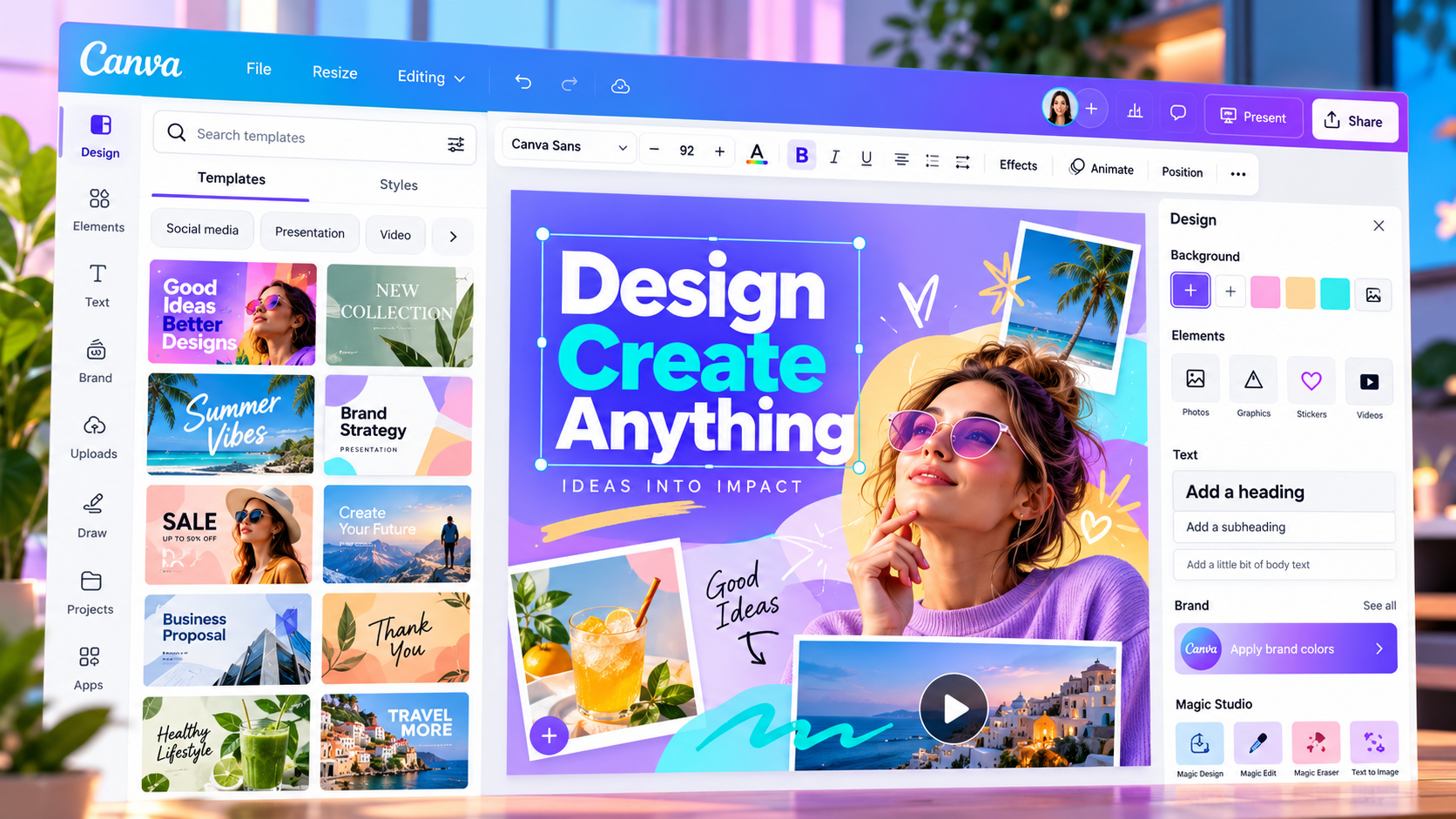Open the Design sidebar panel

(100, 137)
